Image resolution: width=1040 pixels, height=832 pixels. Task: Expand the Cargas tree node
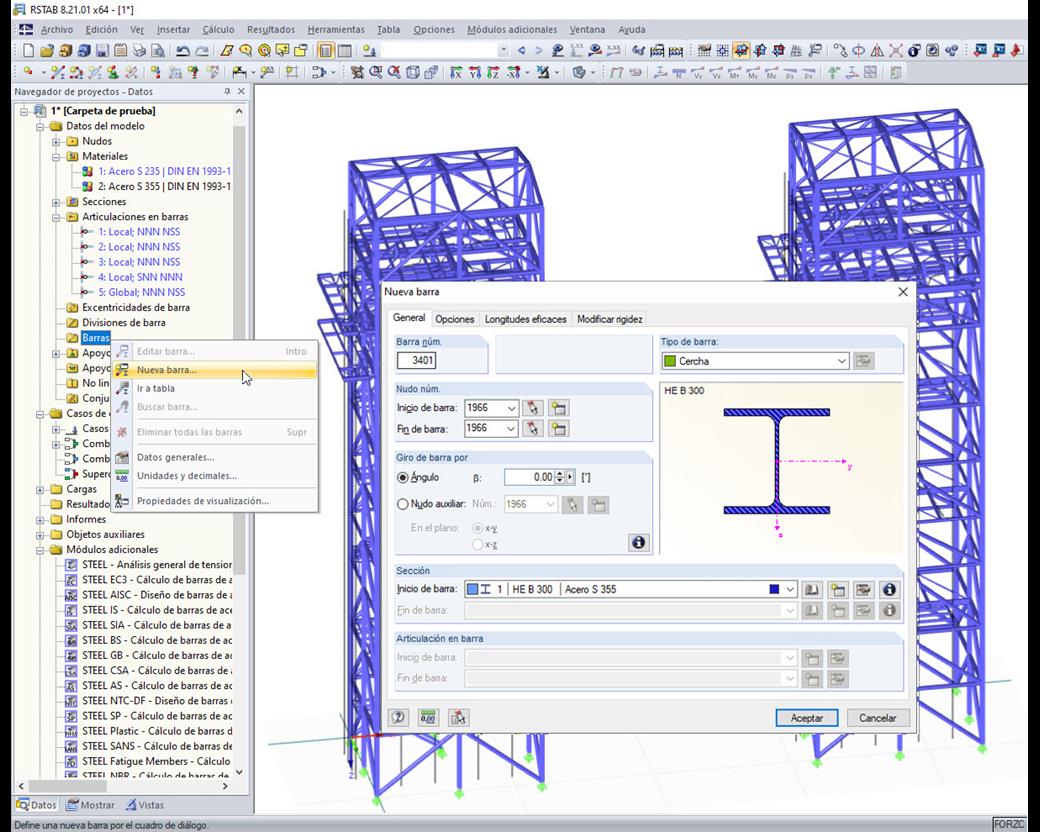click(40, 490)
